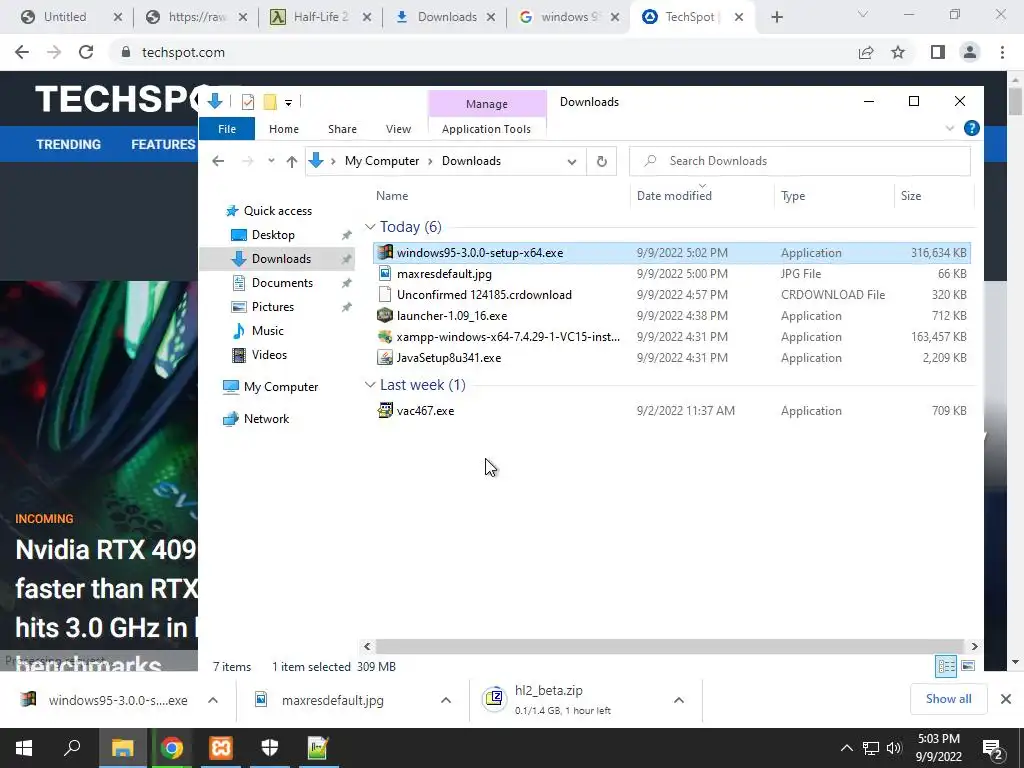Go back in Explorer navigation
1024x768 pixels.
[x=218, y=161]
